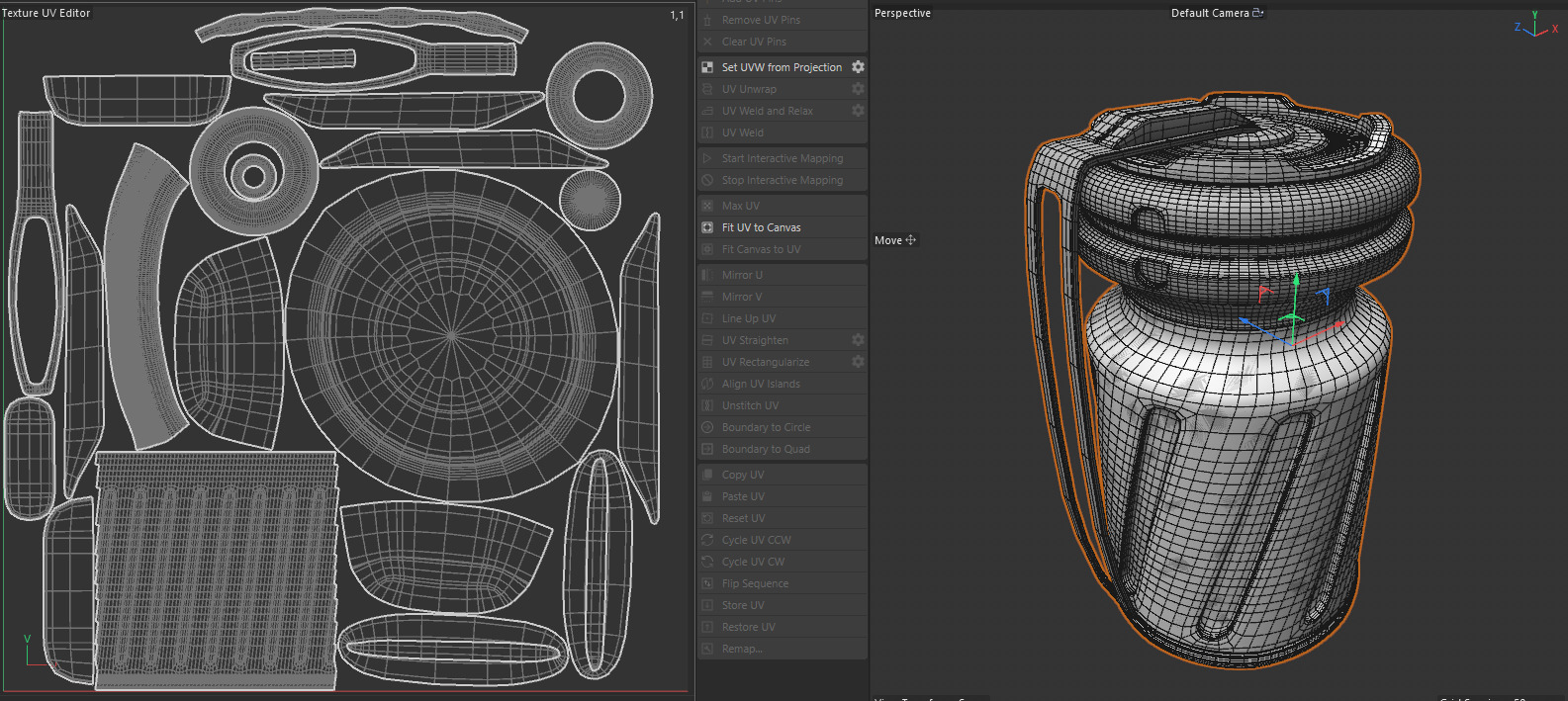Click the Max UV icon
Screen dimensions: 1568x701
(x=707, y=206)
